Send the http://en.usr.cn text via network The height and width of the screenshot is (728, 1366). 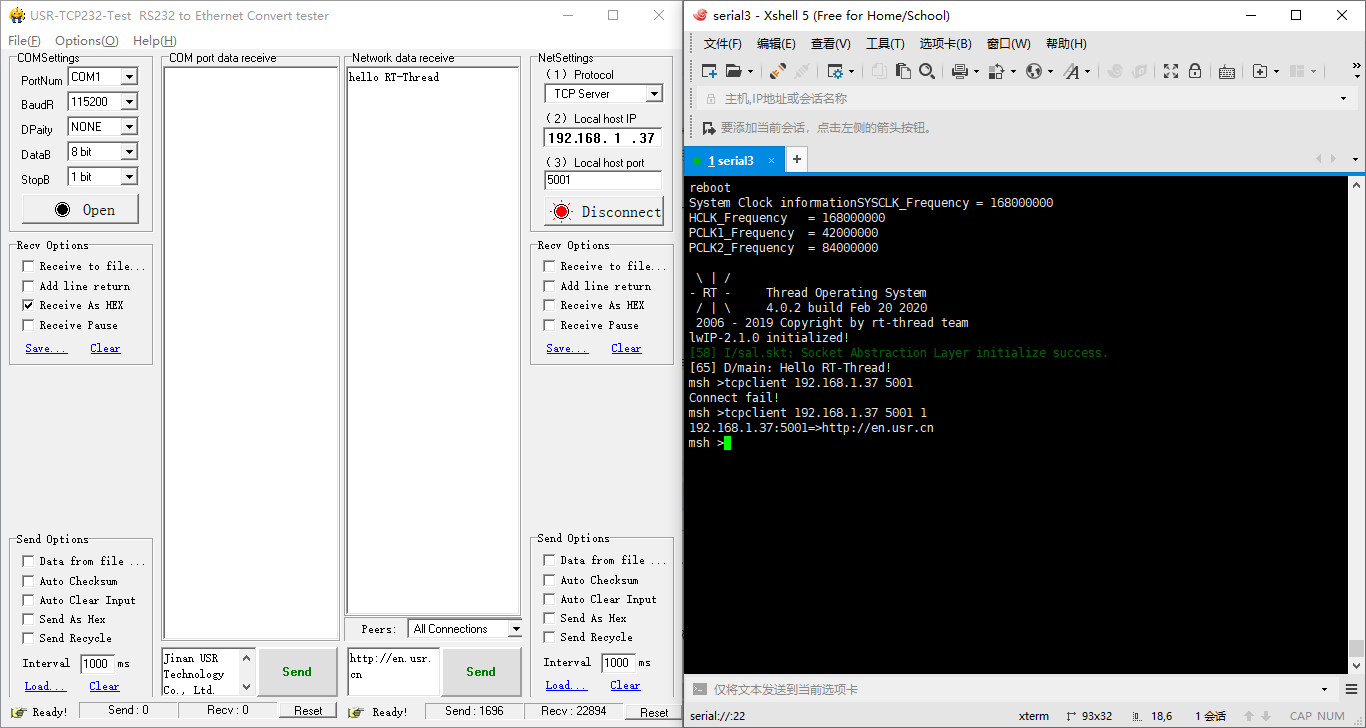click(481, 671)
